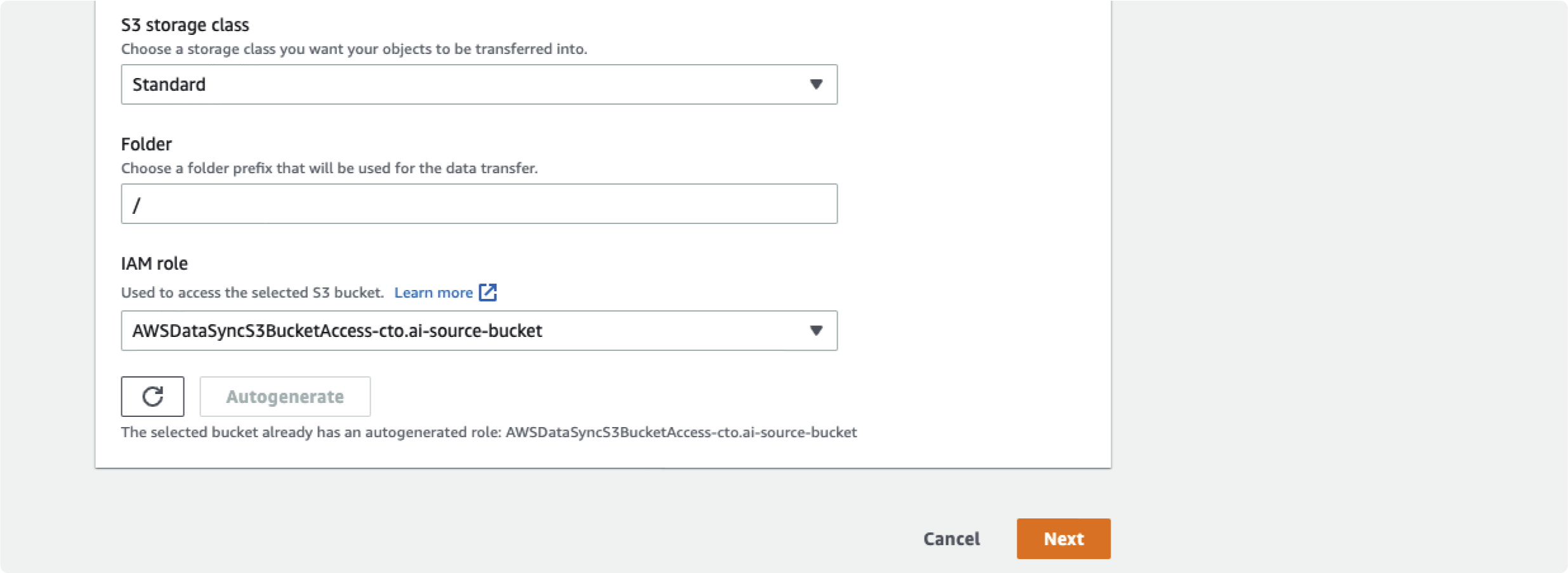Open the IAM role dropdown
Image resolution: width=1568 pixels, height=573 pixels.
pyautogui.click(x=479, y=331)
